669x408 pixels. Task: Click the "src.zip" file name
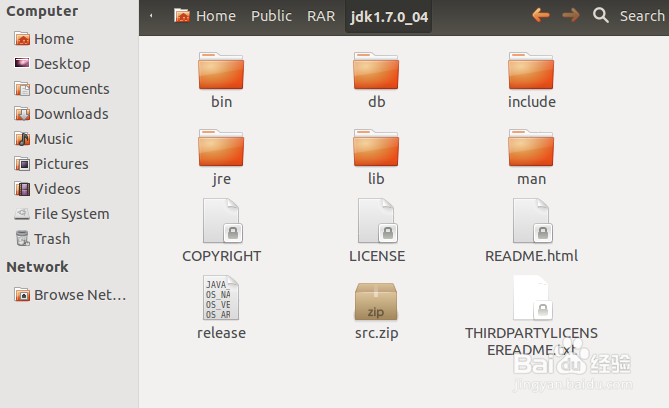(376, 333)
